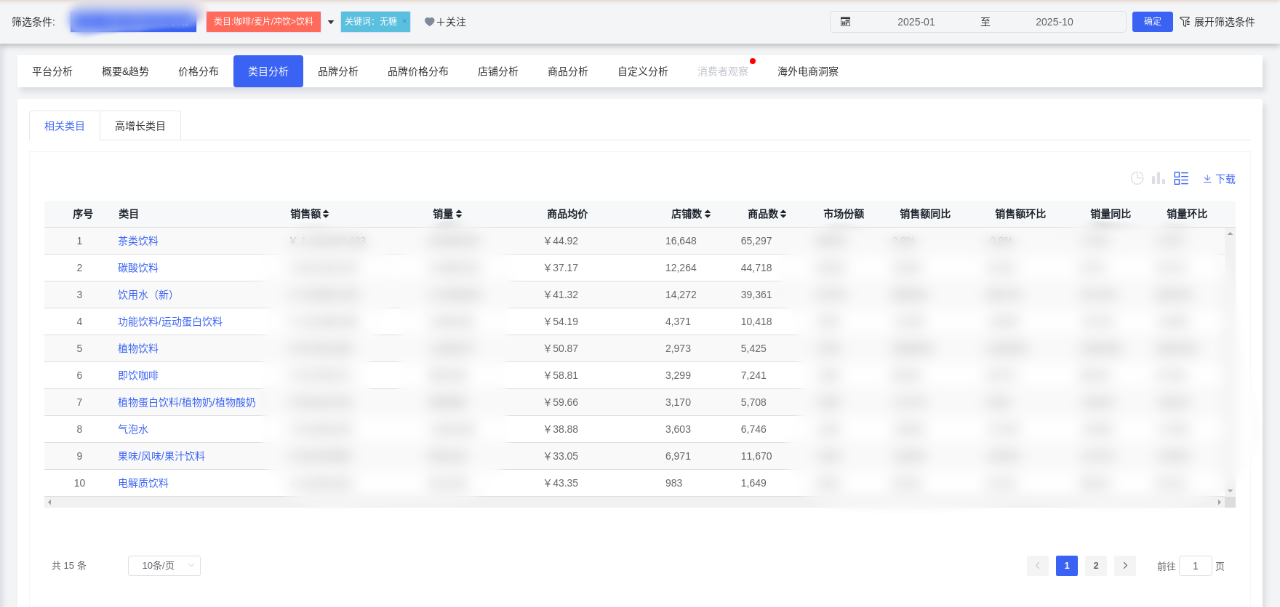Open the category dropdown arrow beside 饮料 tag
The image size is (1280, 607).
tap(331, 22)
